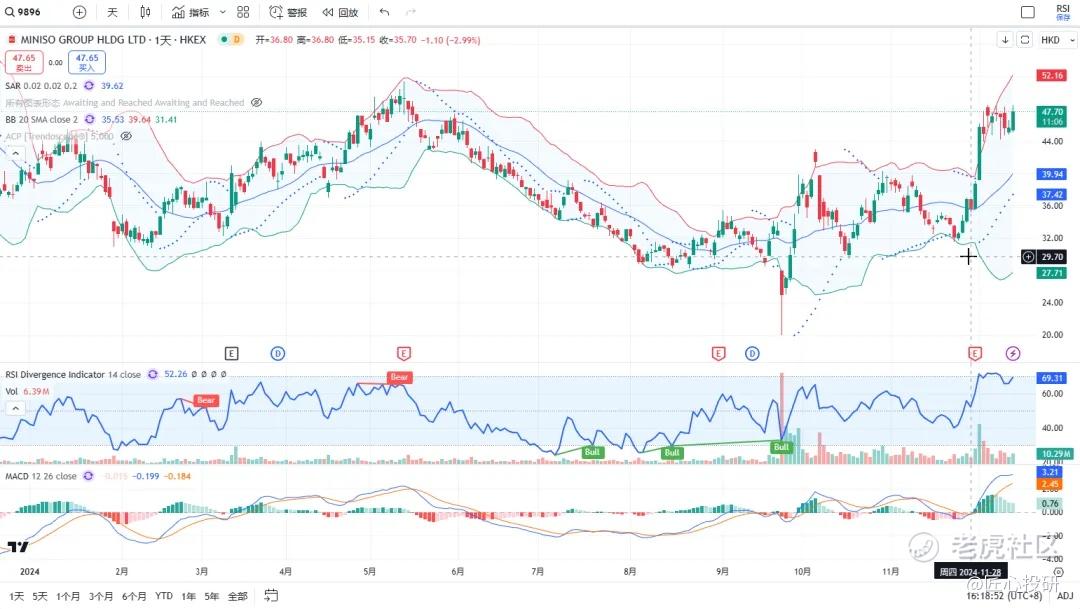Click the 37.42 SAR price label
The width and height of the screenshot is (1080, 609).
[x=1052, y=194]
